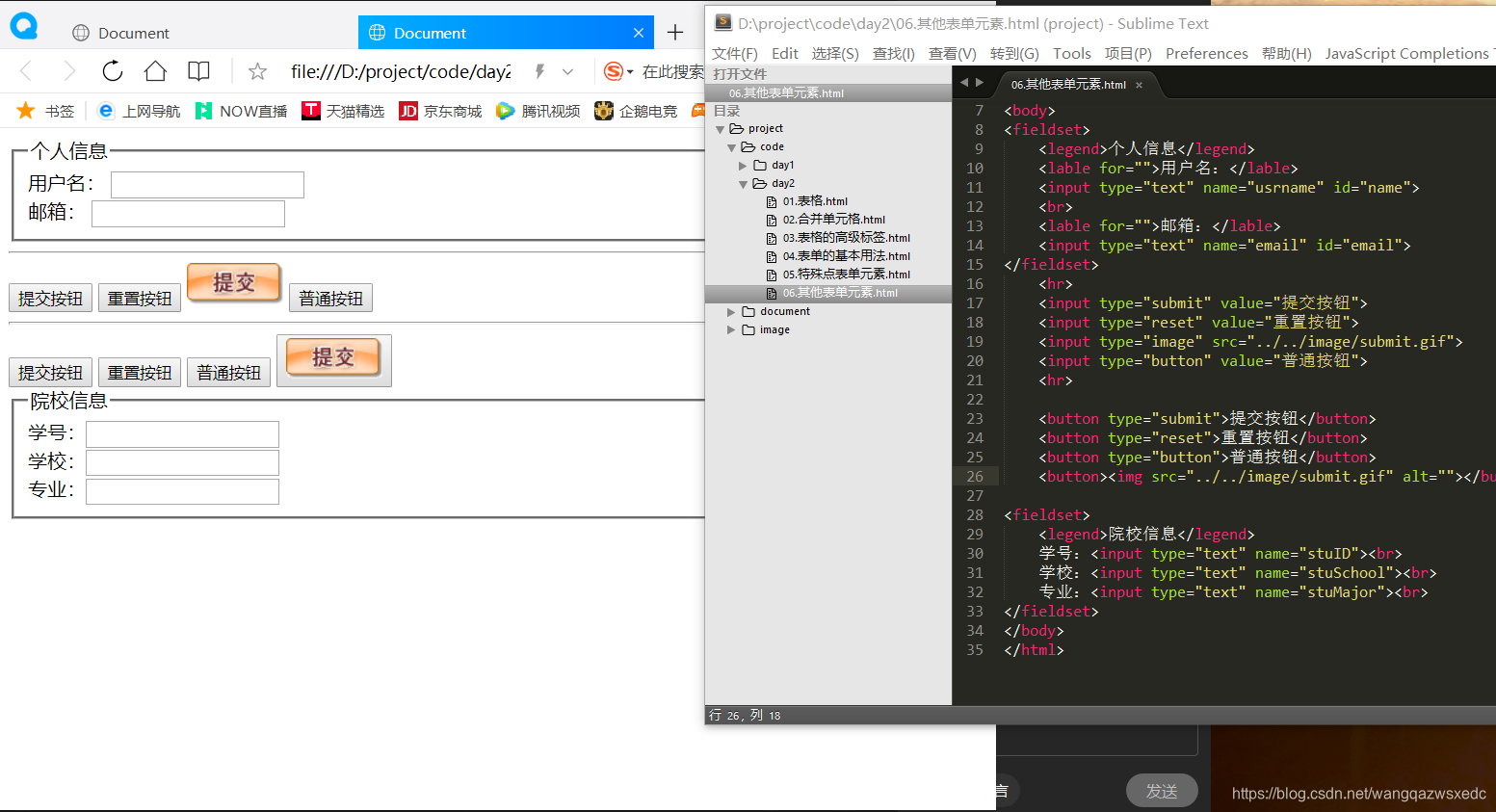The height and width of the screenshot is (812, 1496).
Task: Open JavaScript Completions menu
Action: [x=1406, y=53]
